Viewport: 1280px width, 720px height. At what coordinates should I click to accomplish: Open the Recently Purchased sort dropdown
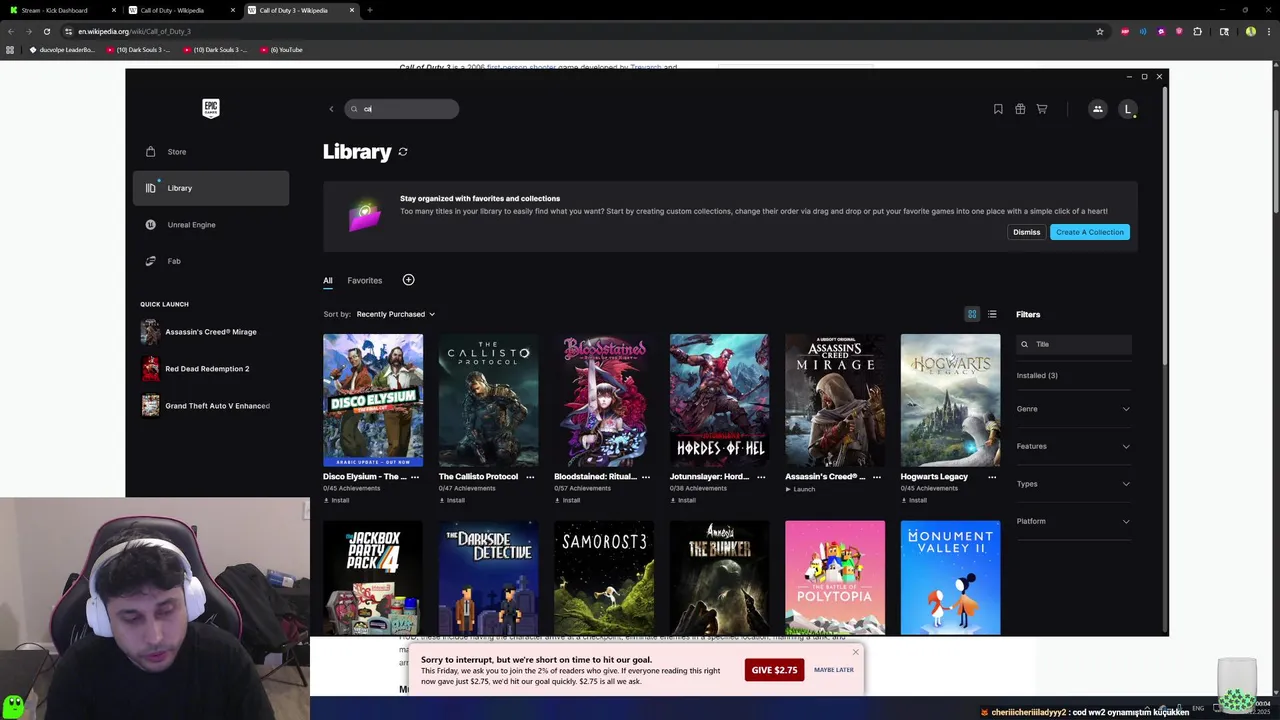tap(395, 314)
